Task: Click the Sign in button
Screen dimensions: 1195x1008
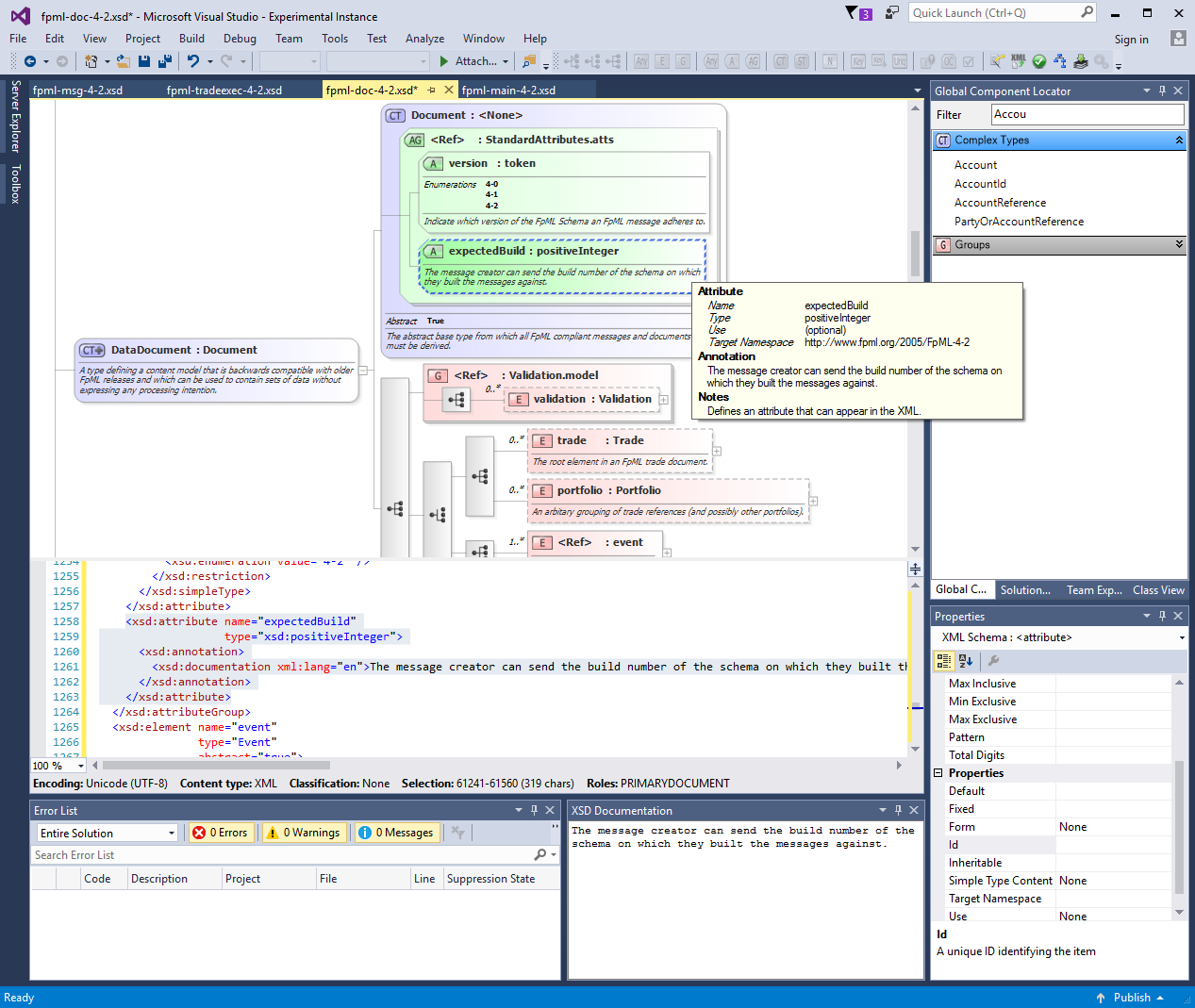Action: coord(1131,40)
